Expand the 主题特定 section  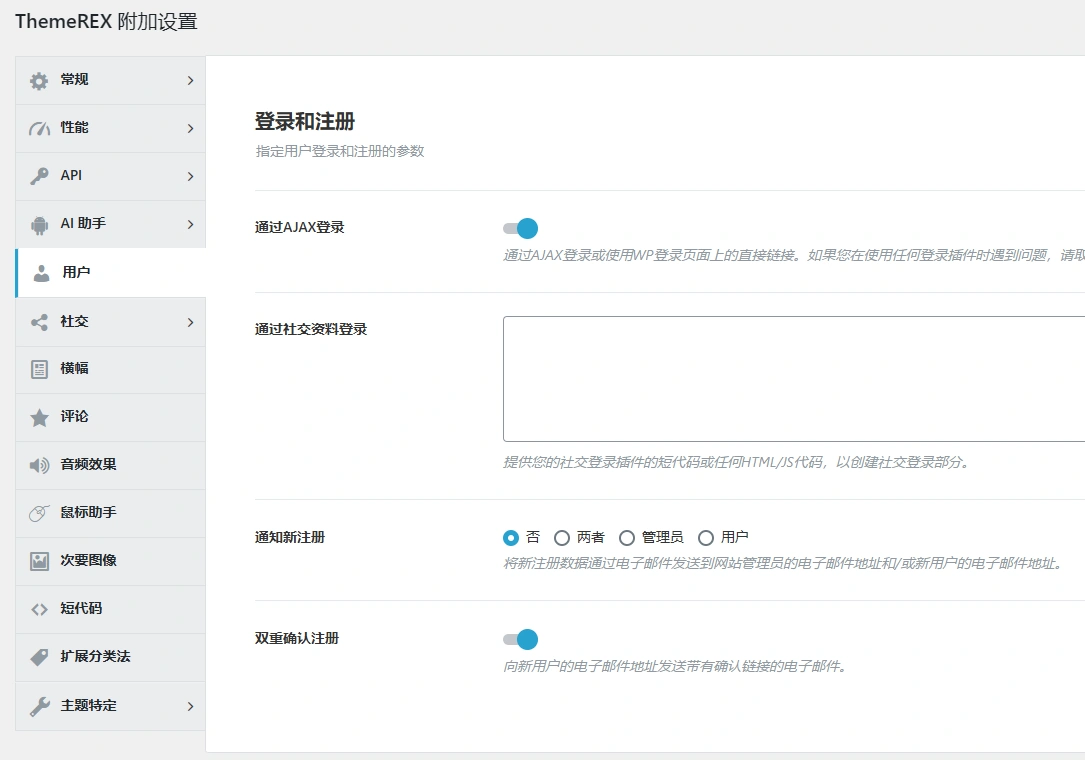coord(110,706)
